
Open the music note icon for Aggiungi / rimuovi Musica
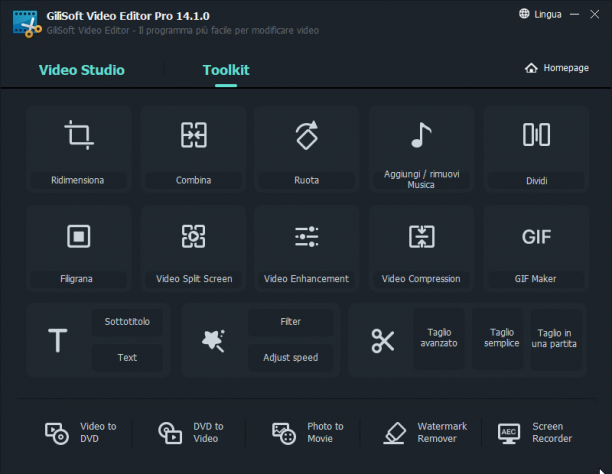421,135
